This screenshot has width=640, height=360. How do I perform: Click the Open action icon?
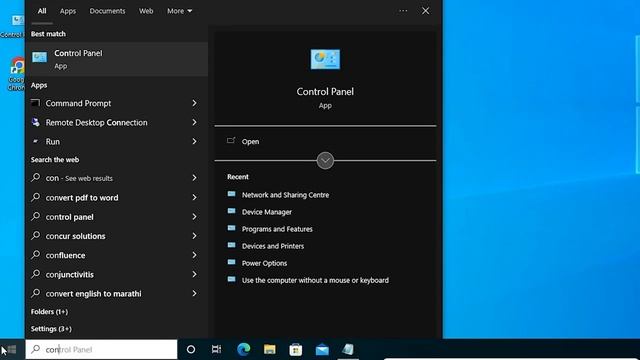(231, 141)
